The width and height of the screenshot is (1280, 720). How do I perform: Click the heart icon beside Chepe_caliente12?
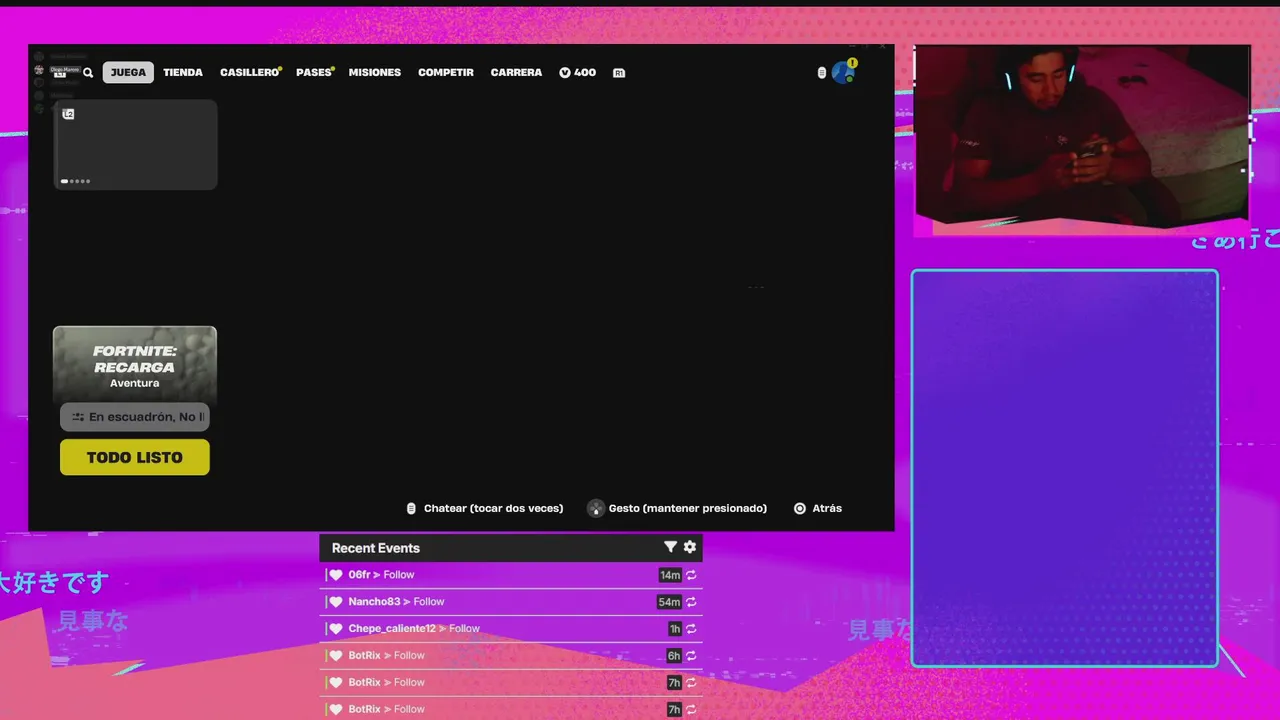click(336, 629)
